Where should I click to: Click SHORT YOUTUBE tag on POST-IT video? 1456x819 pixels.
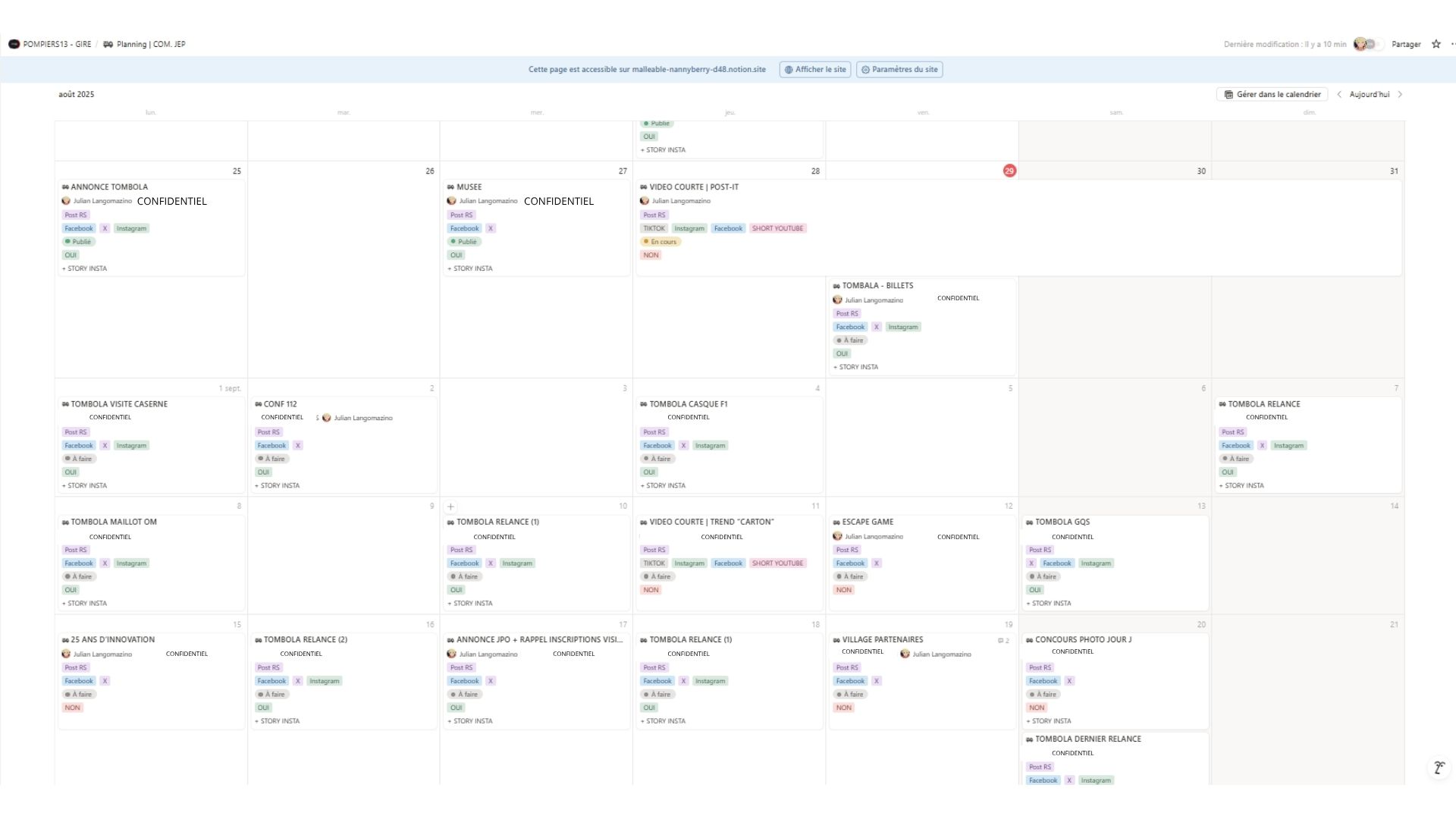(x=777, y=228)
